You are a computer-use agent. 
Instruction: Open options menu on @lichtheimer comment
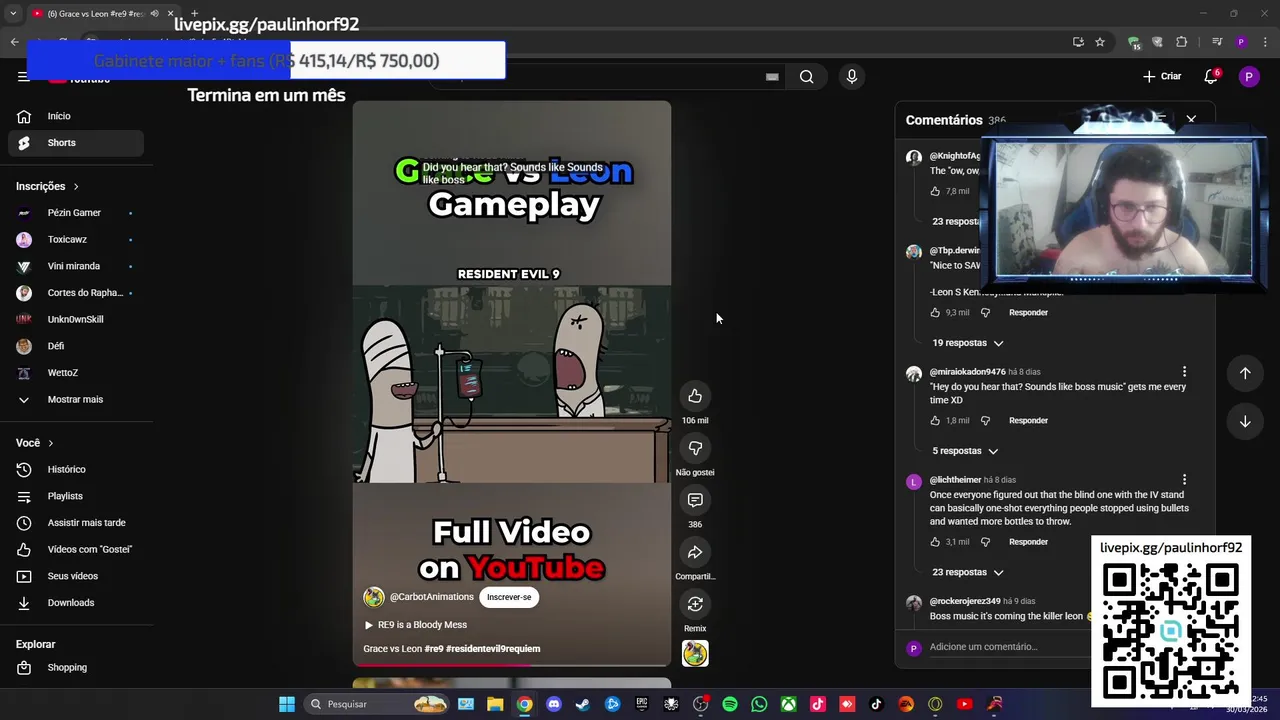1184,480
